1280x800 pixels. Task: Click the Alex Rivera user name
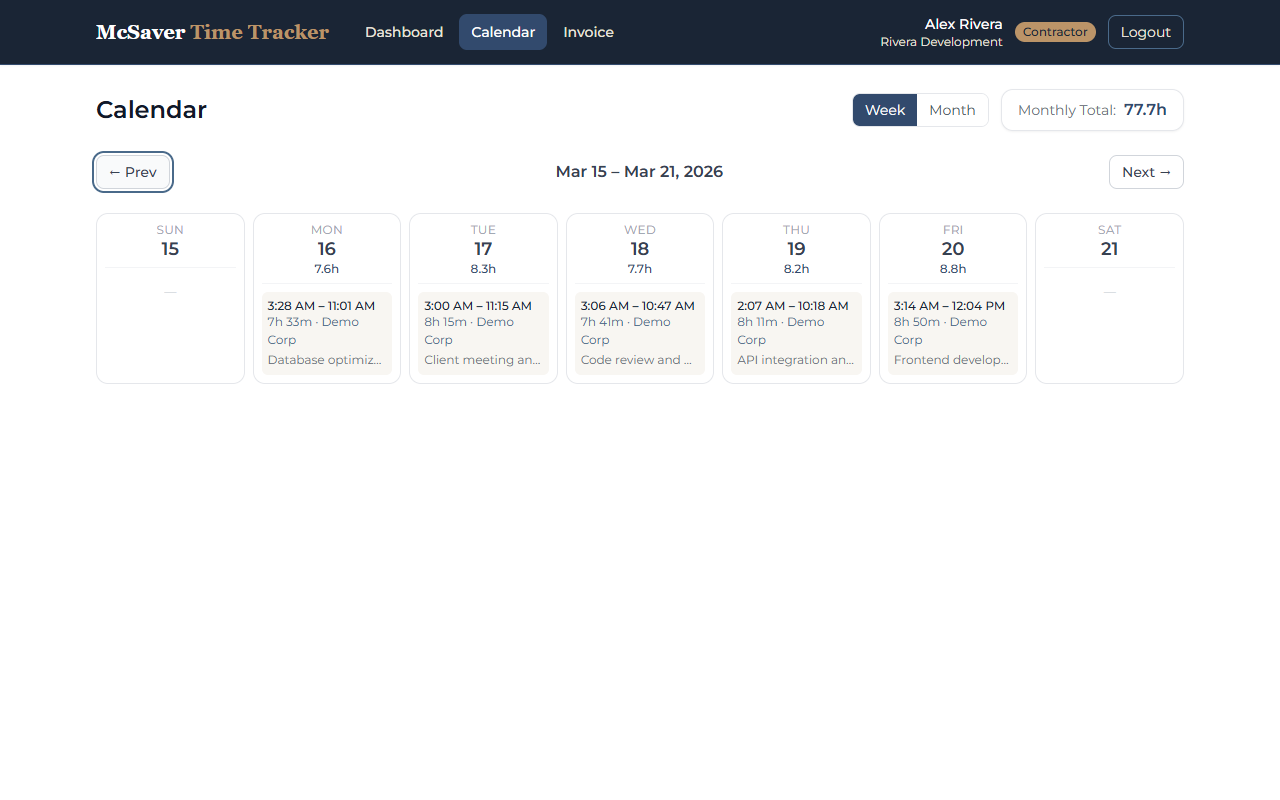963,24
